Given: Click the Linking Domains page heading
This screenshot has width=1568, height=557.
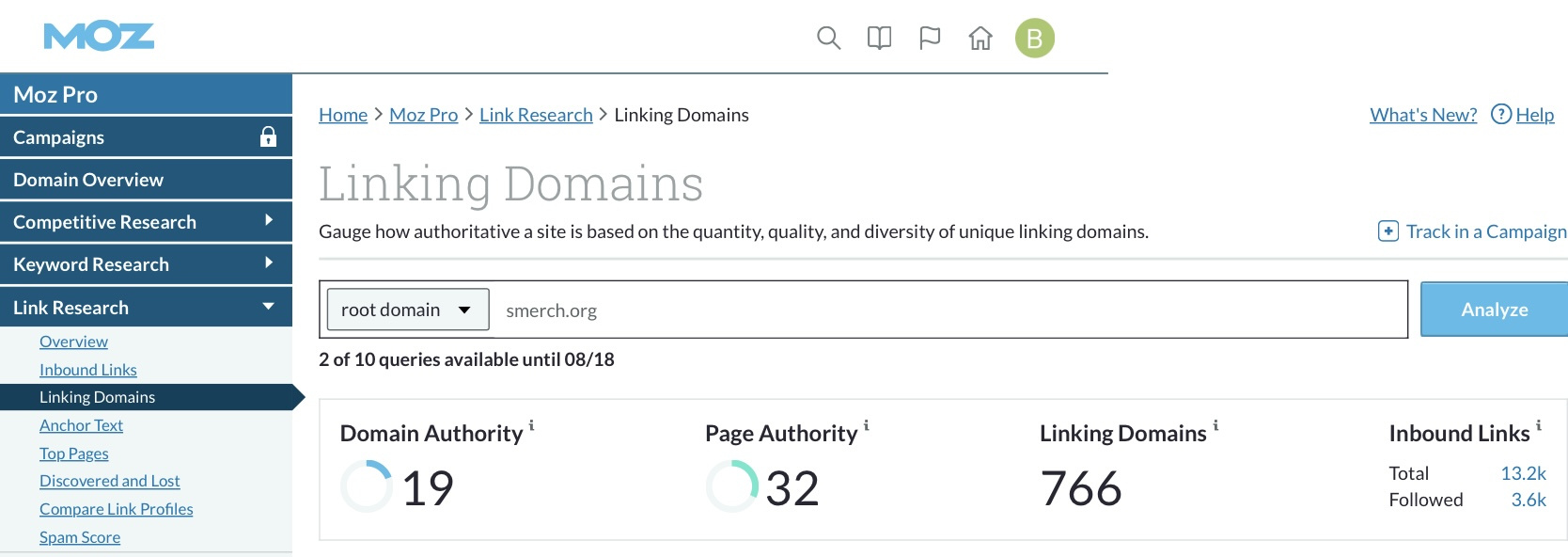Looking at the screenshot, I should pyautogui.click(x=510, y=183).
